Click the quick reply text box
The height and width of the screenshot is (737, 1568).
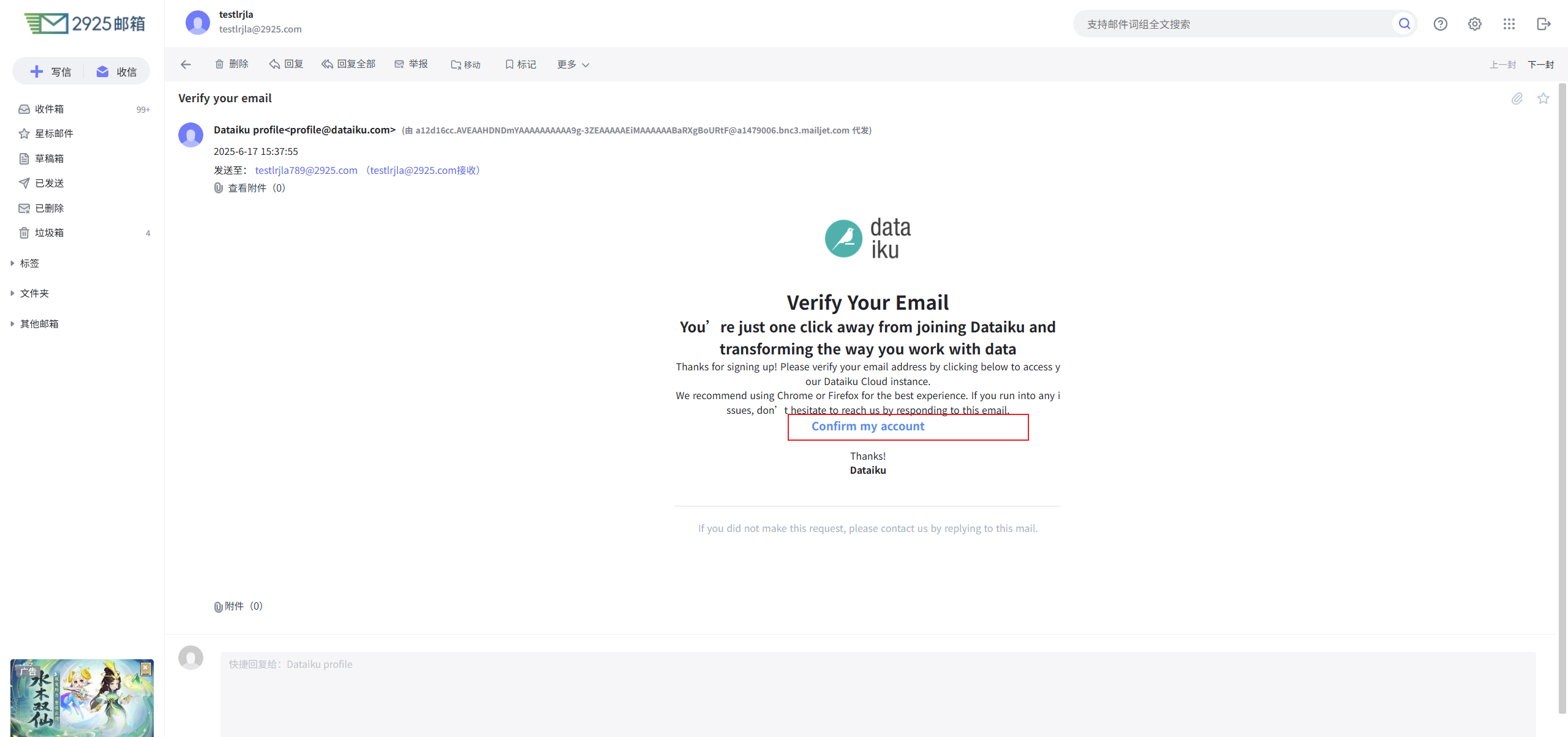click(x=878, y=694)
